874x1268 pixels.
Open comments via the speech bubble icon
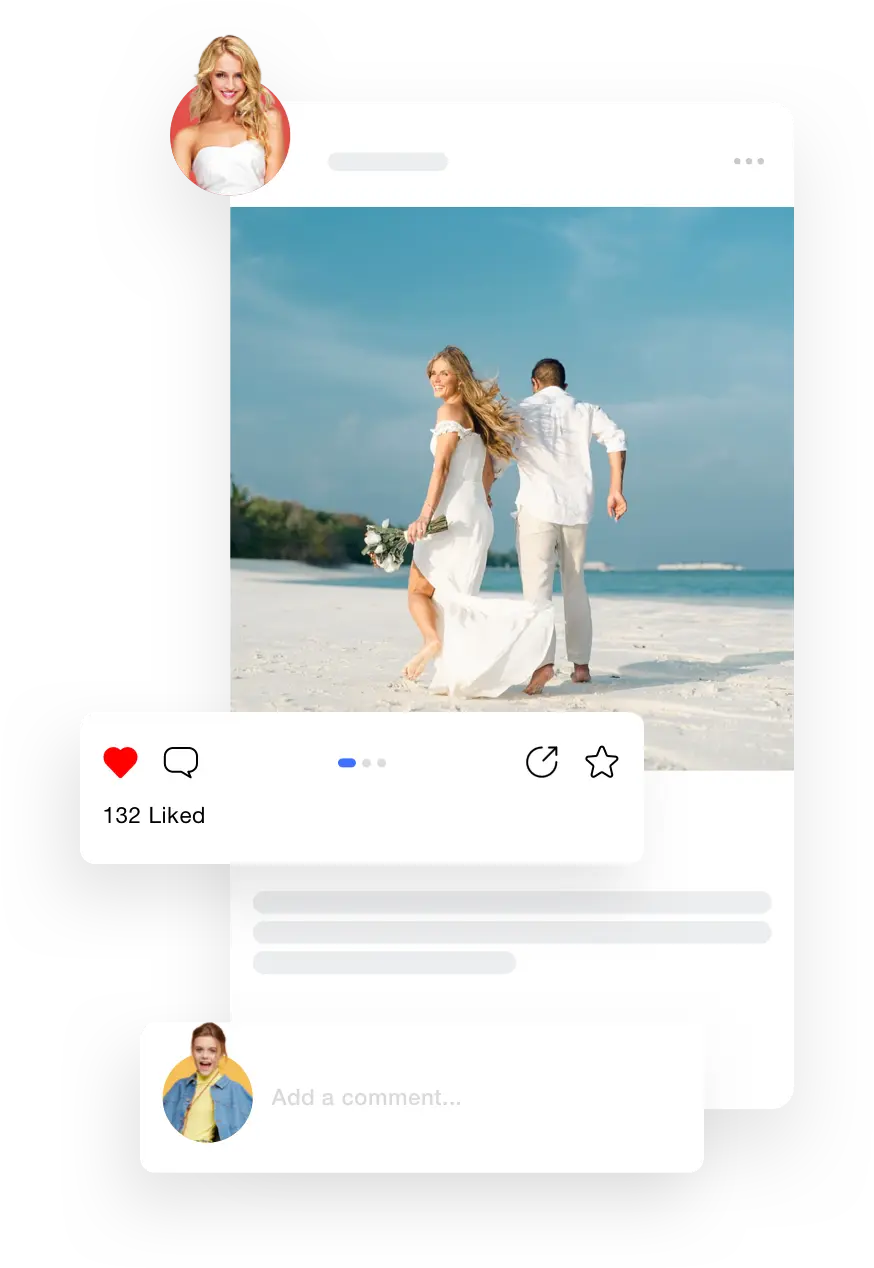pyautogui.click(x=181, y=762)
